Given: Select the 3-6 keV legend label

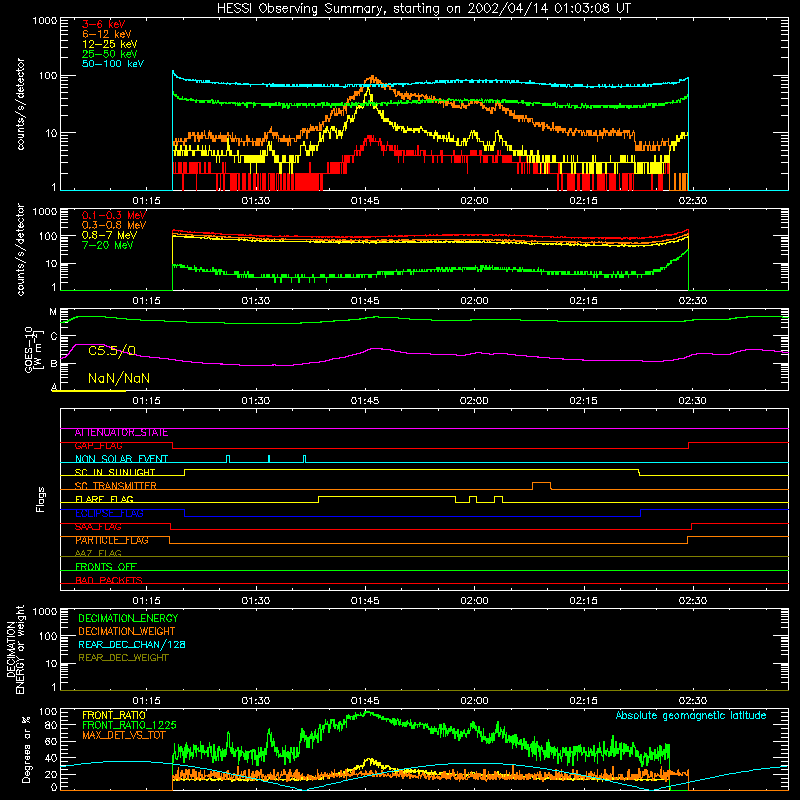Looking at the screenshot, I should point(104,24).
